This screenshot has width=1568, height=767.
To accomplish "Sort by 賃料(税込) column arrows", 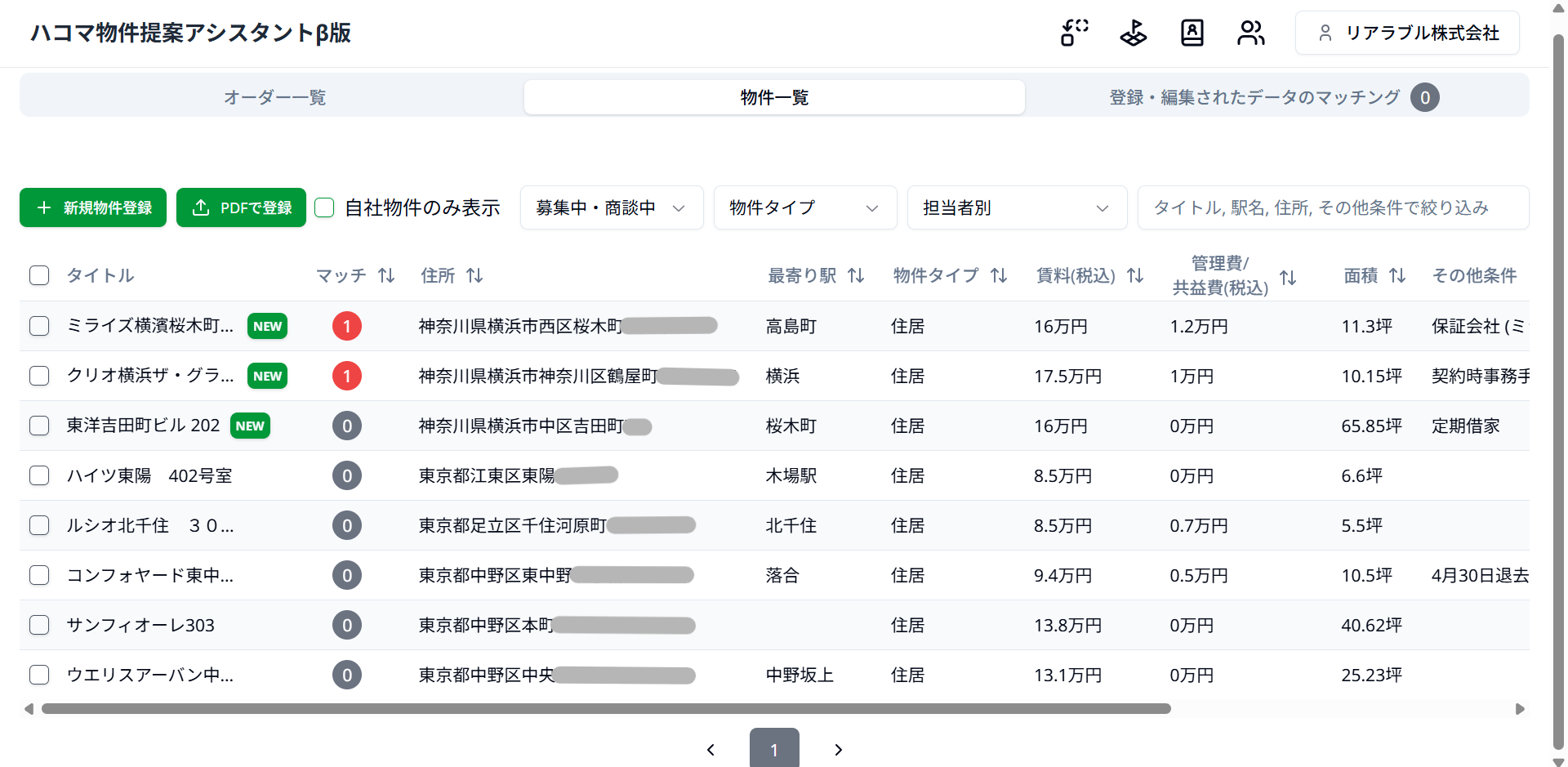I will pos(1135,276).
